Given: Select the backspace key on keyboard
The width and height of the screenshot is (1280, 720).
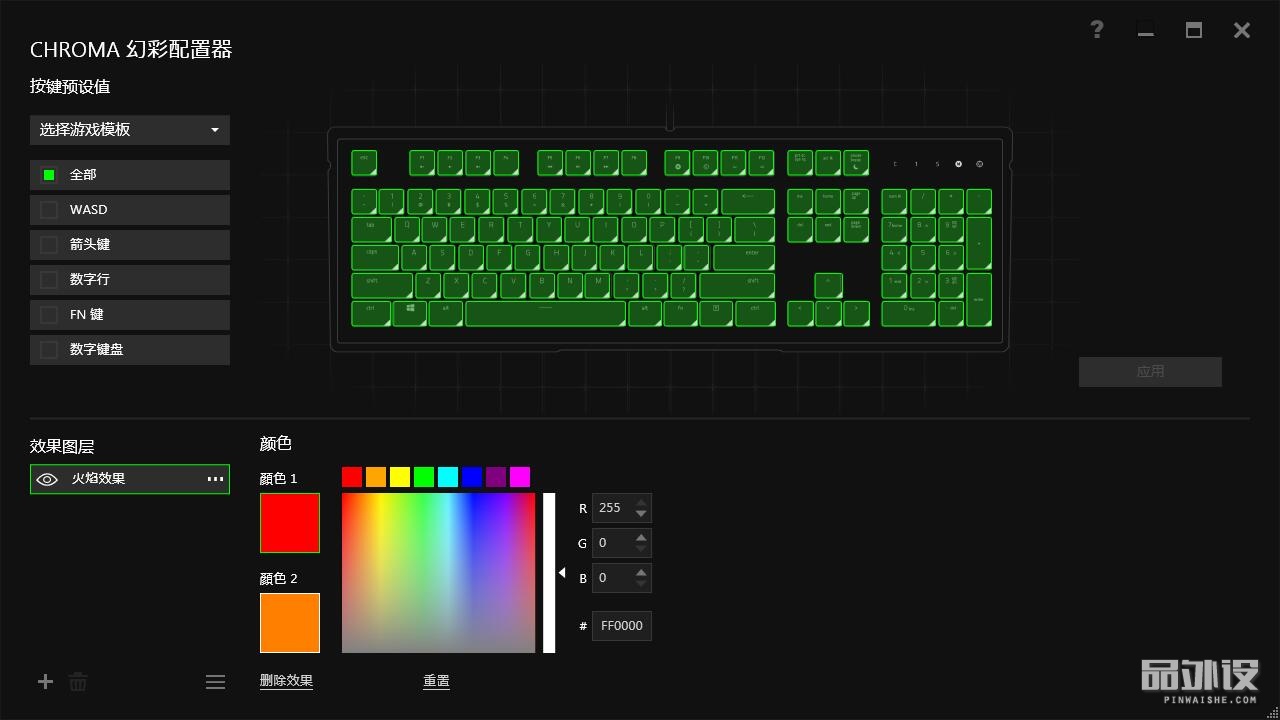Looking at the screenshot, I should tap(748, 201).
